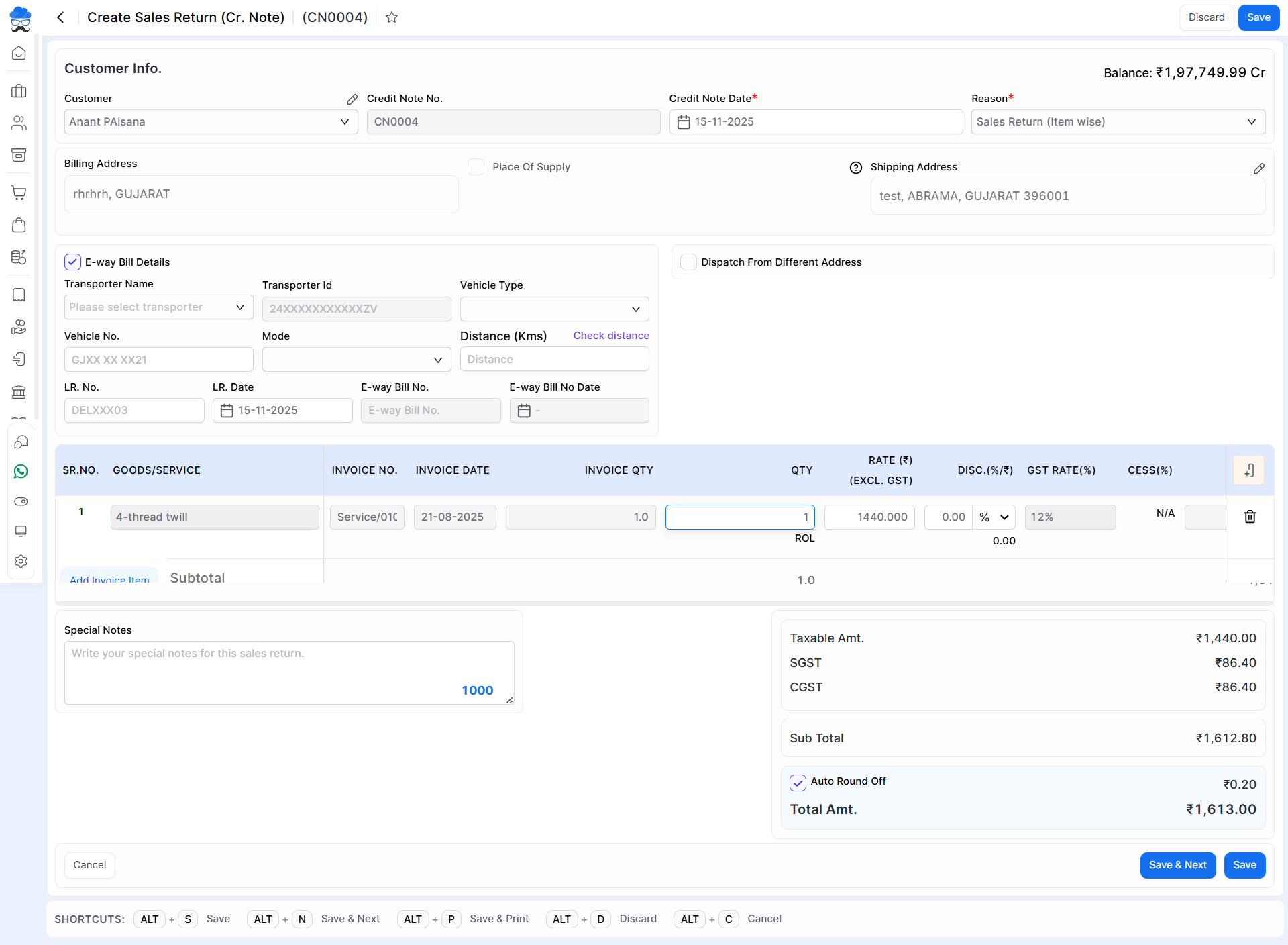
Task: Open the Credit Note Date picker
Action: coord(815,122)
